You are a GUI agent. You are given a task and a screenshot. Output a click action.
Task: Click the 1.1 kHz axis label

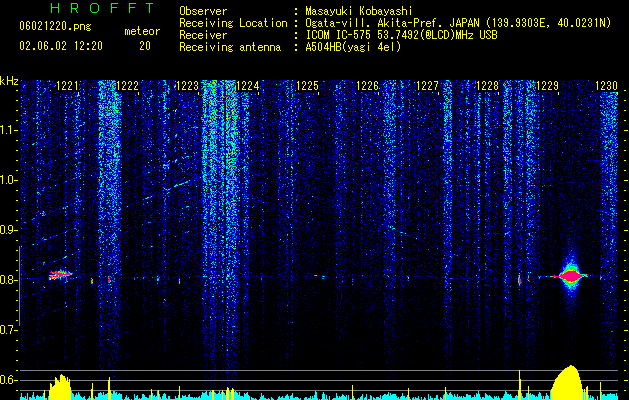click(9, 130)
